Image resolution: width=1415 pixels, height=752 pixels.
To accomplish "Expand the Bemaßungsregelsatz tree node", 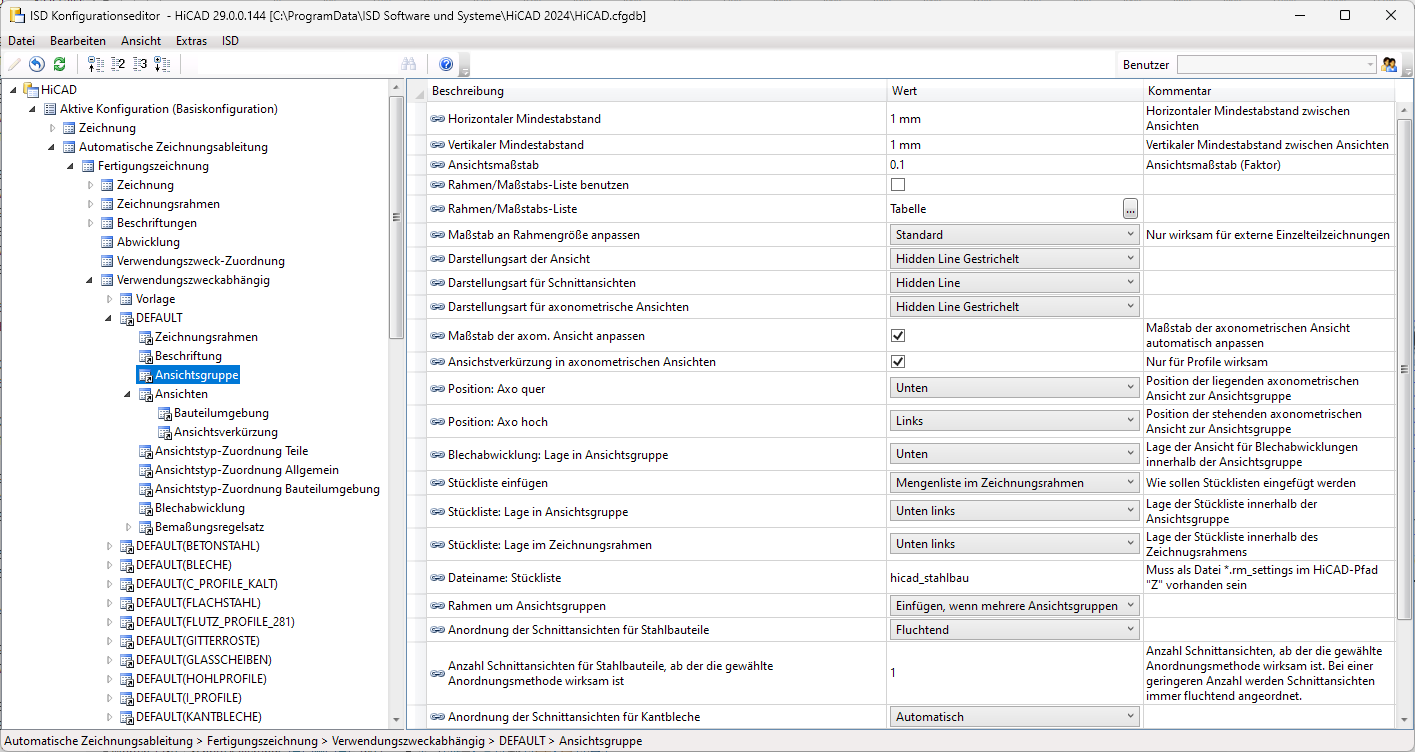I will [129, 527].
